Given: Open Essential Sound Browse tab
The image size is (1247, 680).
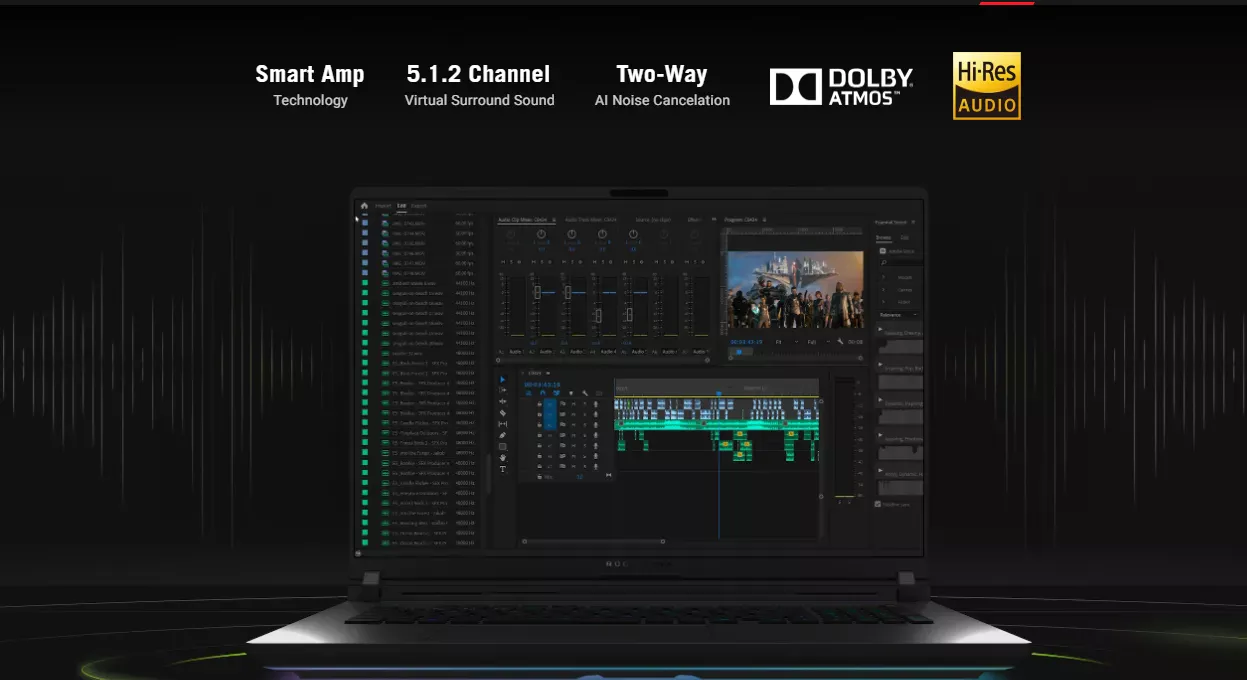Looking at the screenshot, I should 883,238.
